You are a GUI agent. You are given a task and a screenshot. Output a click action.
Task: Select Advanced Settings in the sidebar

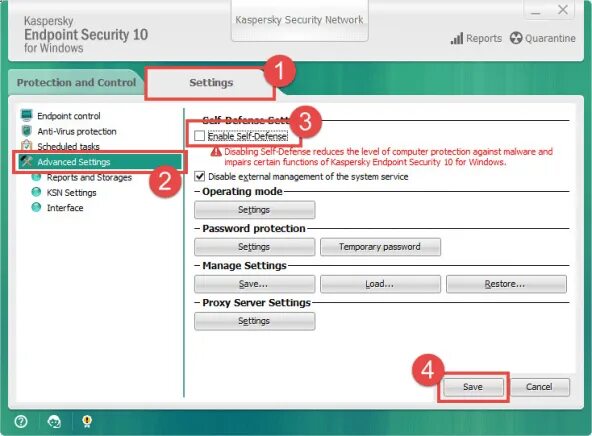(100, 162)
